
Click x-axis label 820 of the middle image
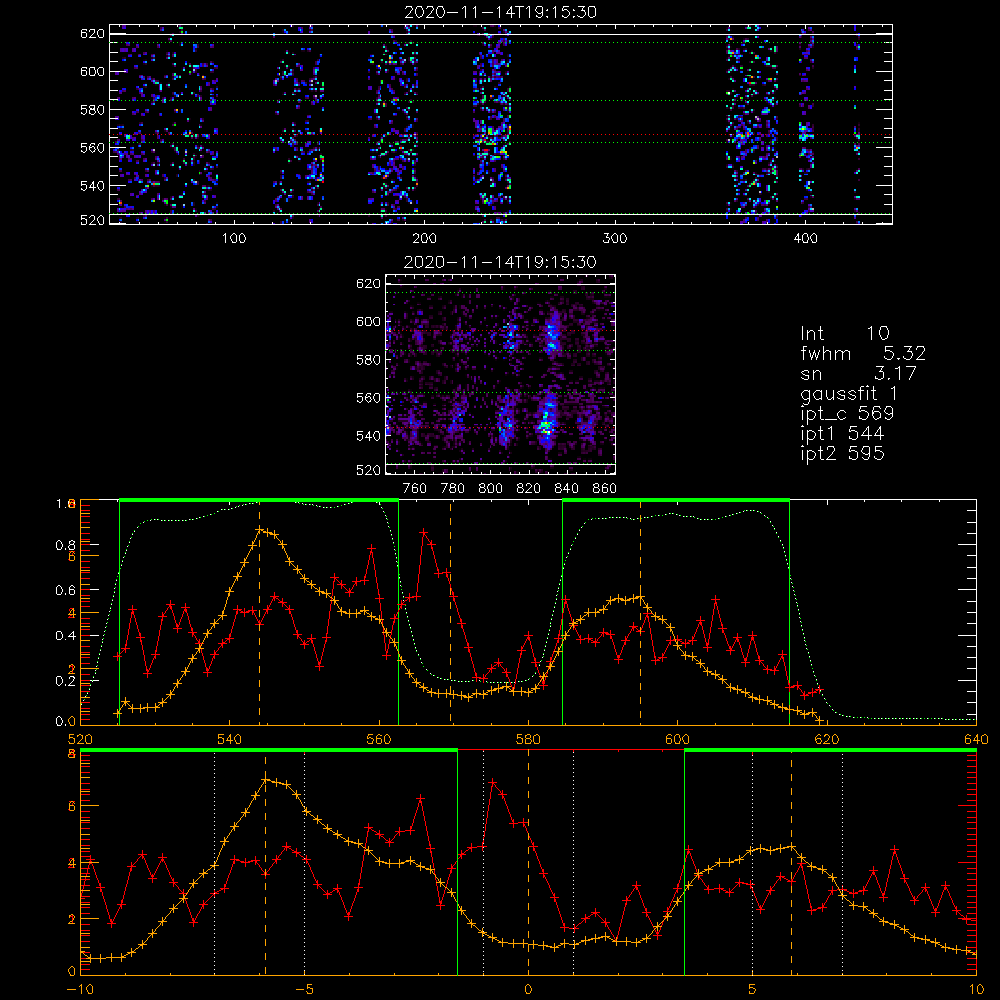[x=529, y=489]
